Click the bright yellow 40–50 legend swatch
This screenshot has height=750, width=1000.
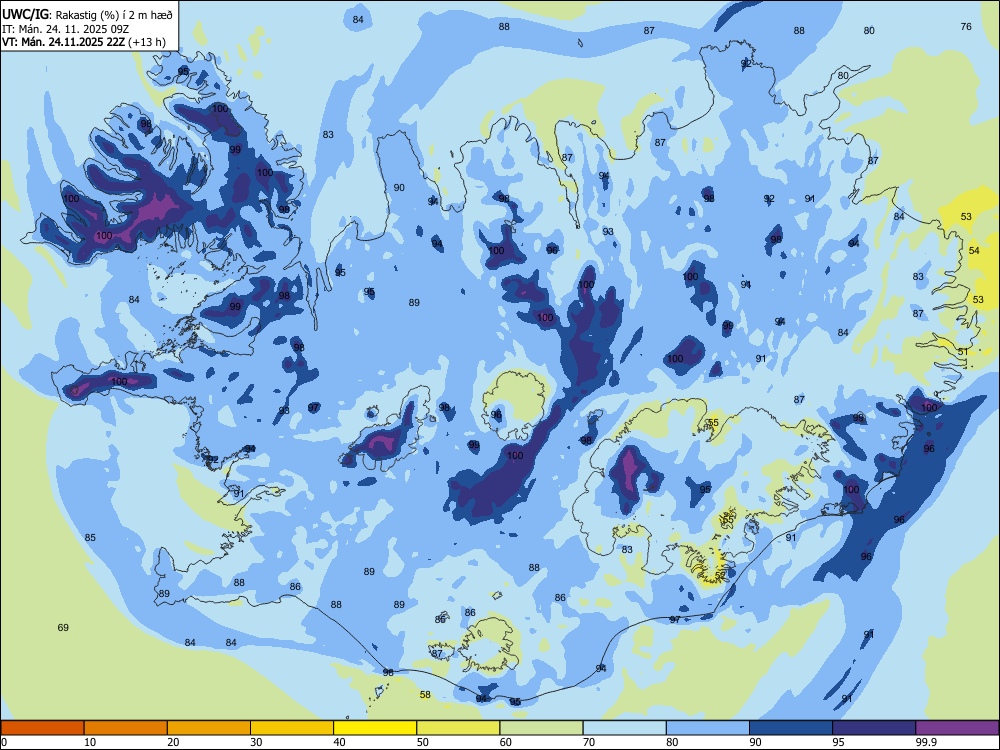[375, 728]
